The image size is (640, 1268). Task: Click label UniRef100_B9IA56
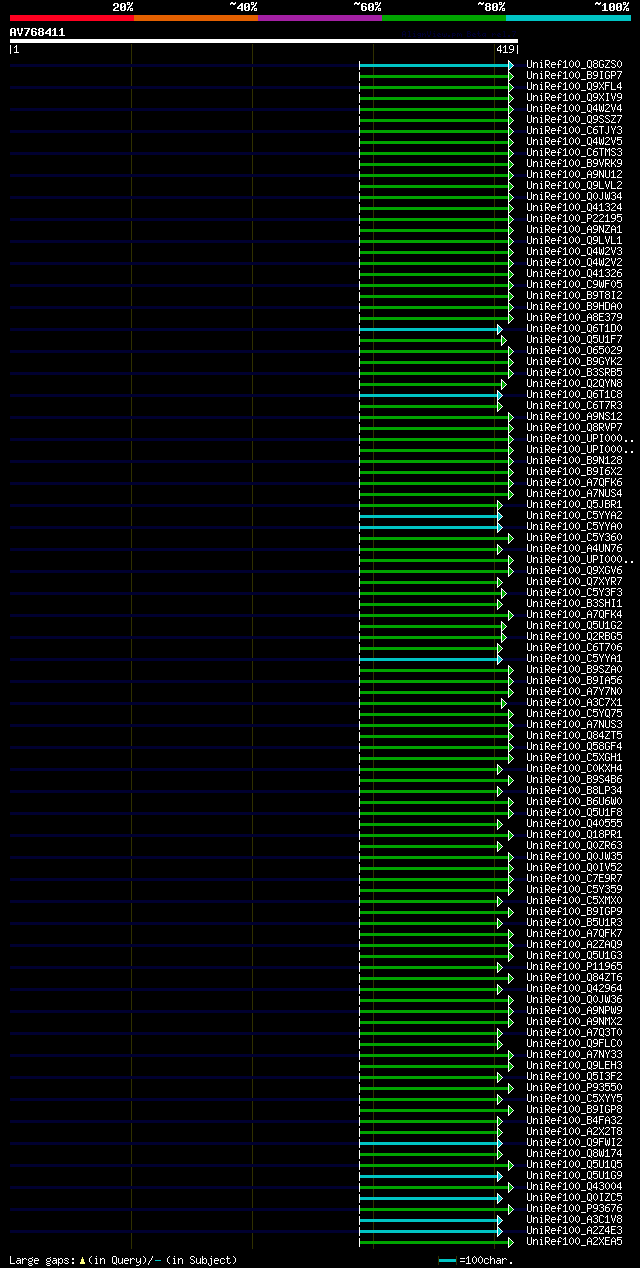(574, 680)
